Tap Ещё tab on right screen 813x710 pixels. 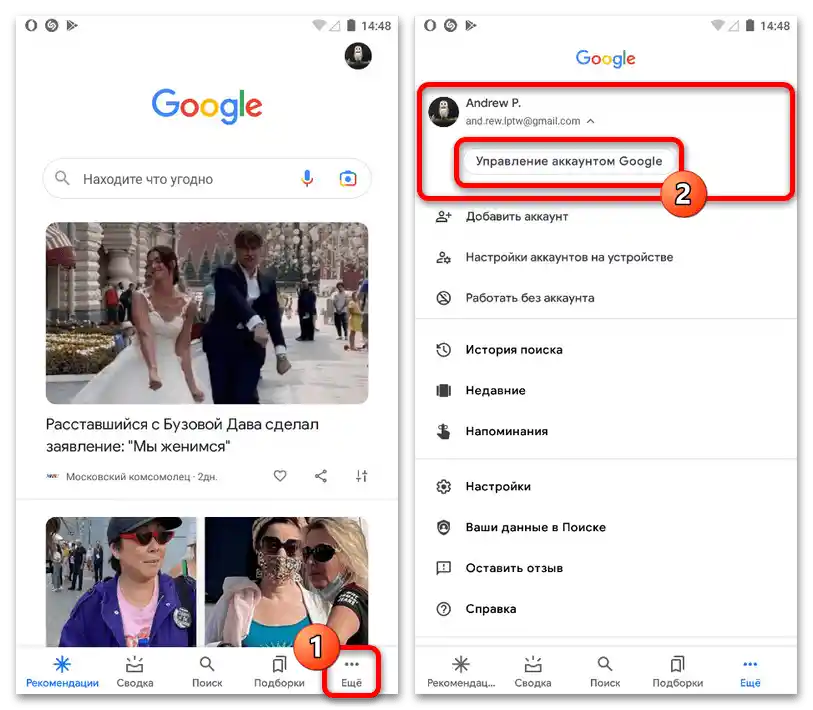750,672
